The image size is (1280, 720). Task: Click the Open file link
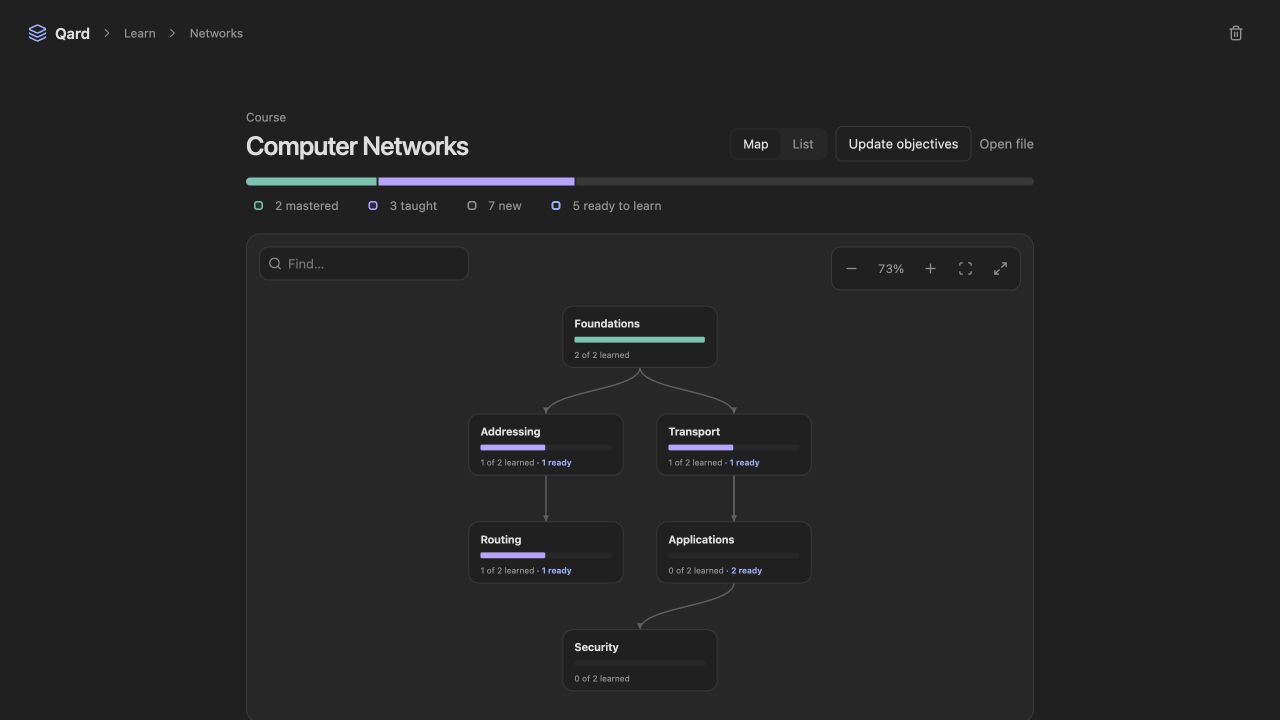point(1006,144)
